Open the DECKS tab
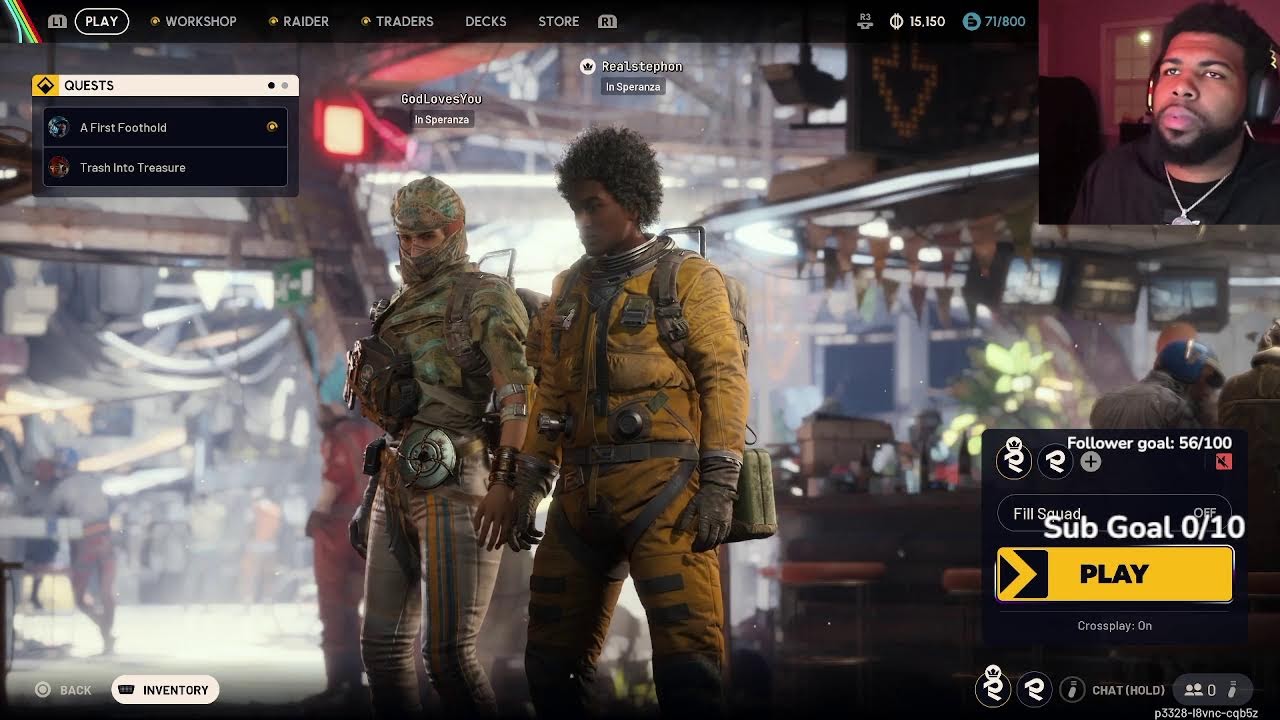This screenshot has width=1280, height=720. pos(486,21)
